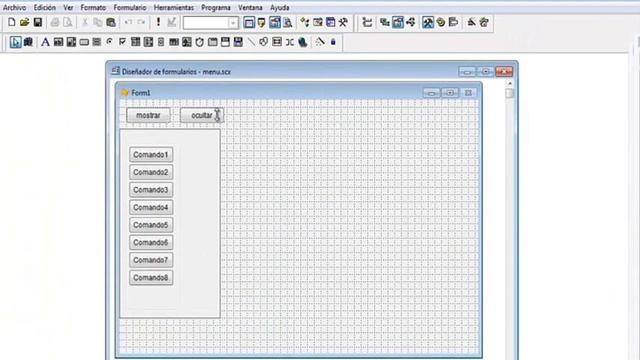This screenshot has width=640, height=360.
Task: Open the database combo box dropdown arrow
Action: [233, 23]
